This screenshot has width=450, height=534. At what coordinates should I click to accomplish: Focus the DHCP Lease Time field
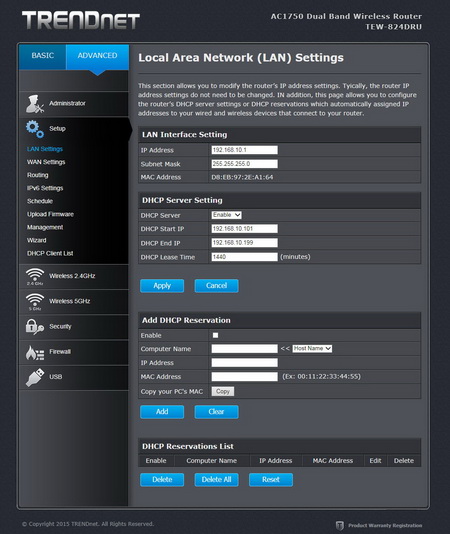pyautogui.click(x=244, y=257)
